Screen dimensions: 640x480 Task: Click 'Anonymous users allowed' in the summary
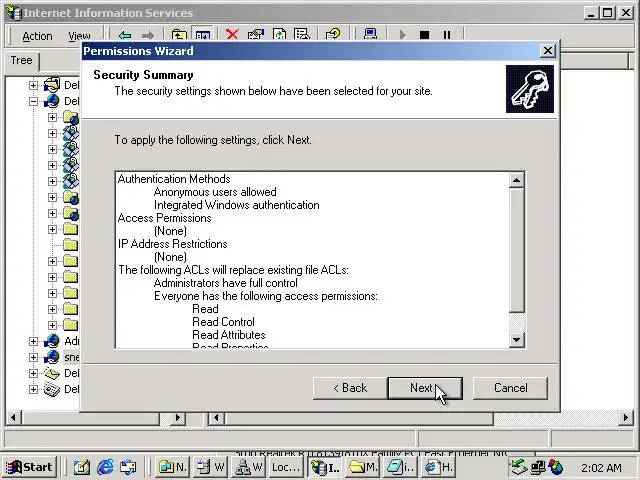coord(215,192)
